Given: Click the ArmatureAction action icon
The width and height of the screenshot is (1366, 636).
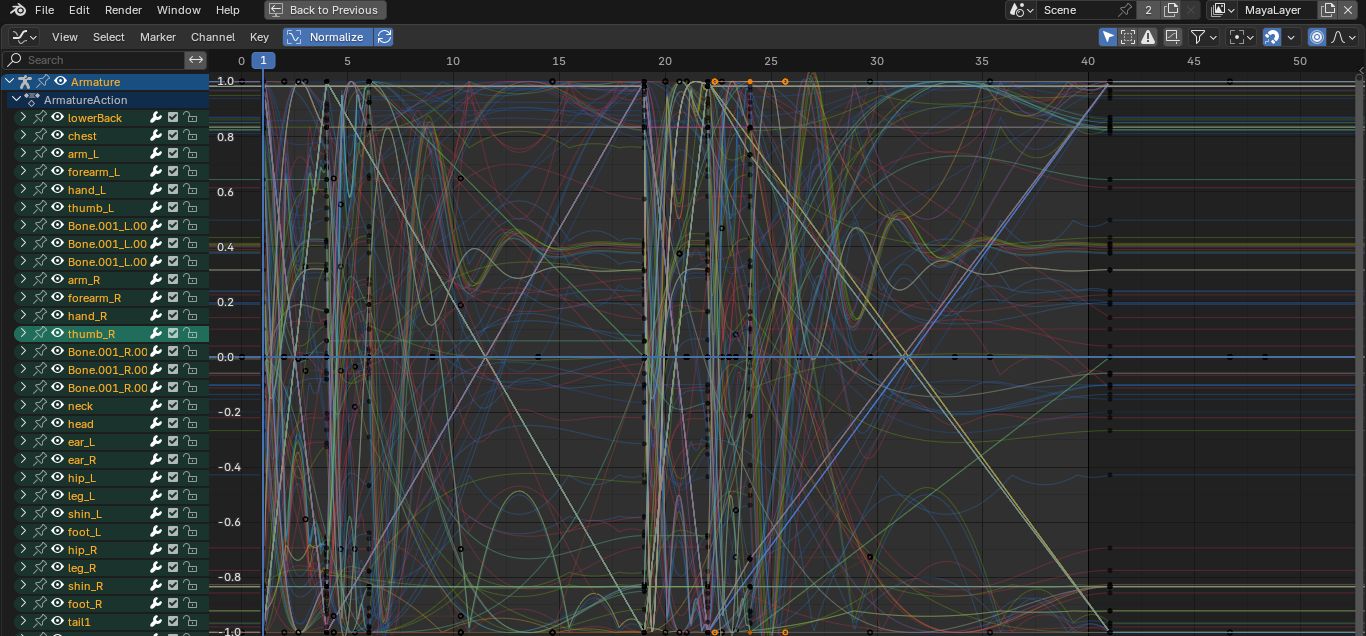Looking at the screenshot, I should click(32, 100).
